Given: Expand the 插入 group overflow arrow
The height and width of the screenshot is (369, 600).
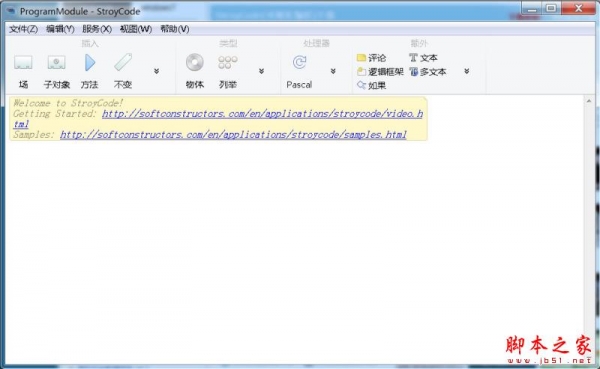Looking at the screenshot, I should tap(157, 71).
